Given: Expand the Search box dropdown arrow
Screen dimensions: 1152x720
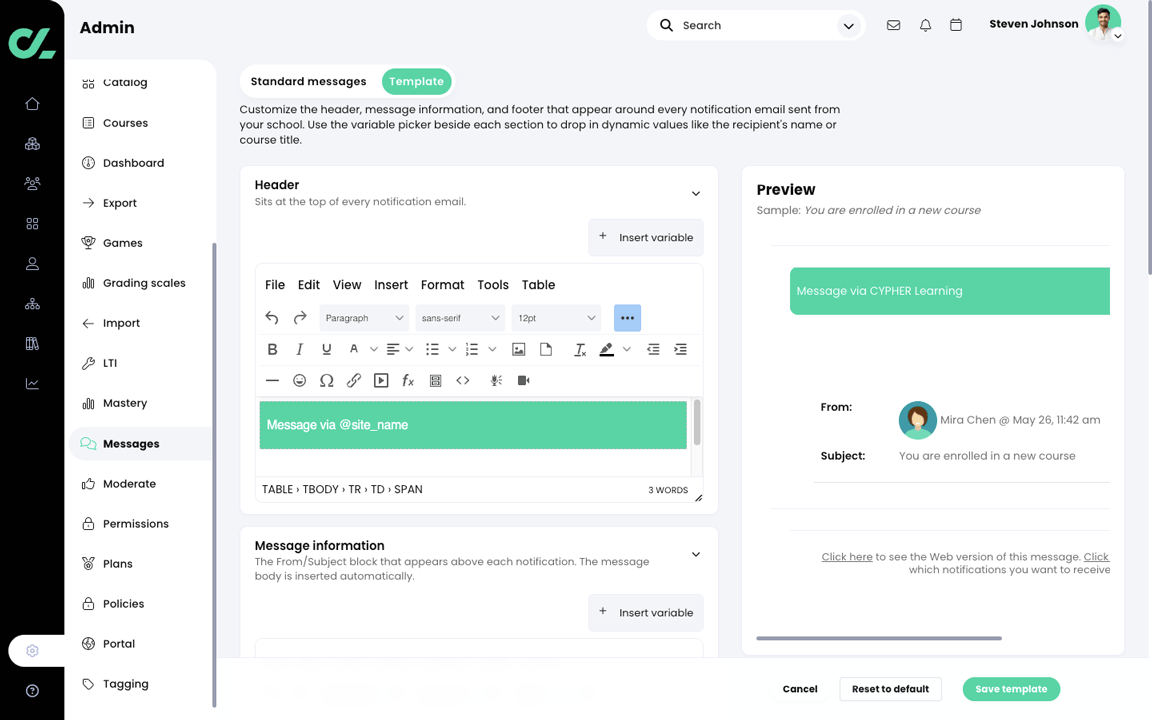Looking at the screenshot, I should (849, 26).
